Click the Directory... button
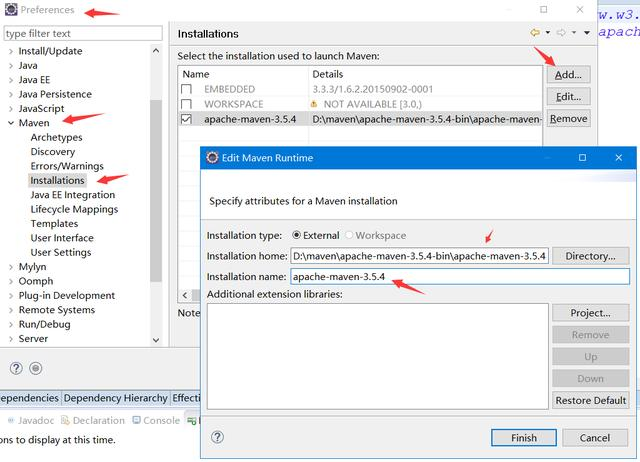Image resolution: width=640 pixels, height=462 pixels. (590, 256)
